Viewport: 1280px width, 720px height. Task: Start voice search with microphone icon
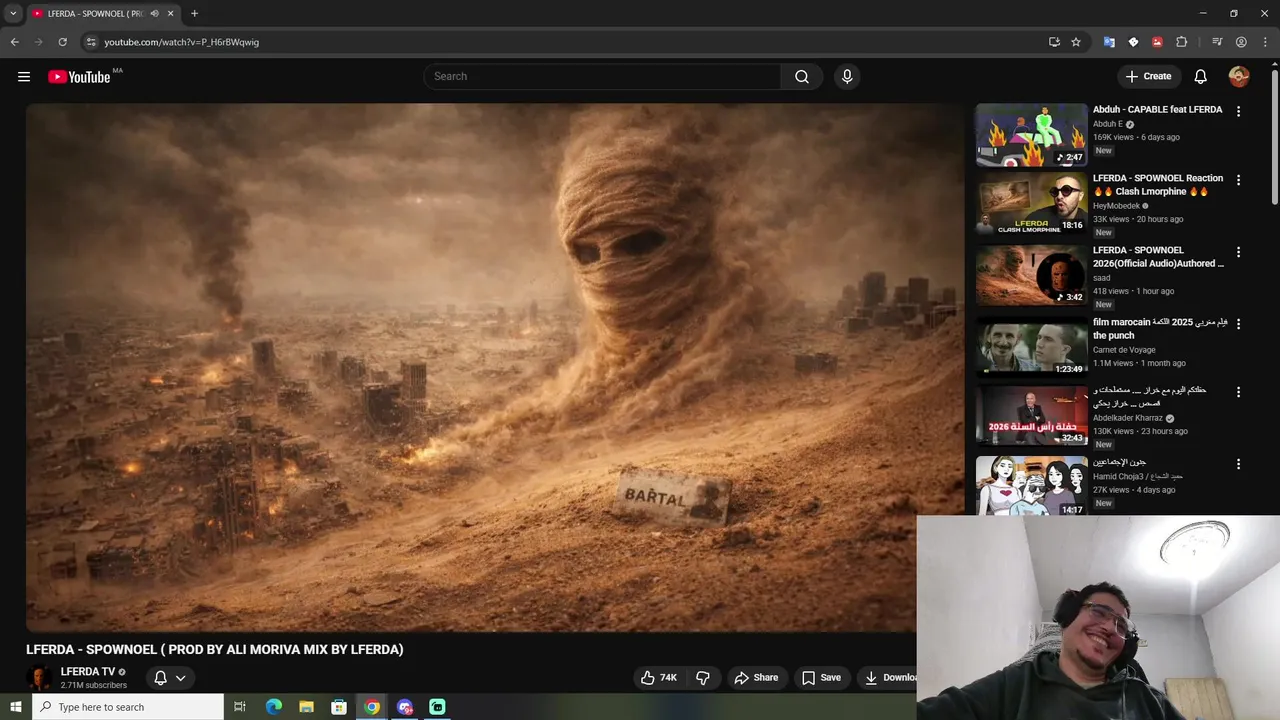coord(847,77)
